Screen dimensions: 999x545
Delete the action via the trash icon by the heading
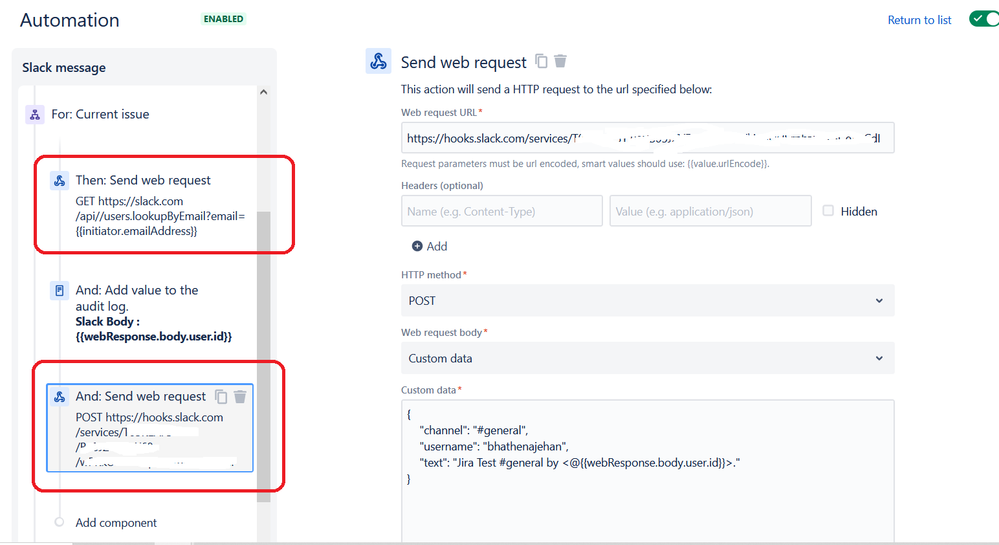[x=560, y=61]
